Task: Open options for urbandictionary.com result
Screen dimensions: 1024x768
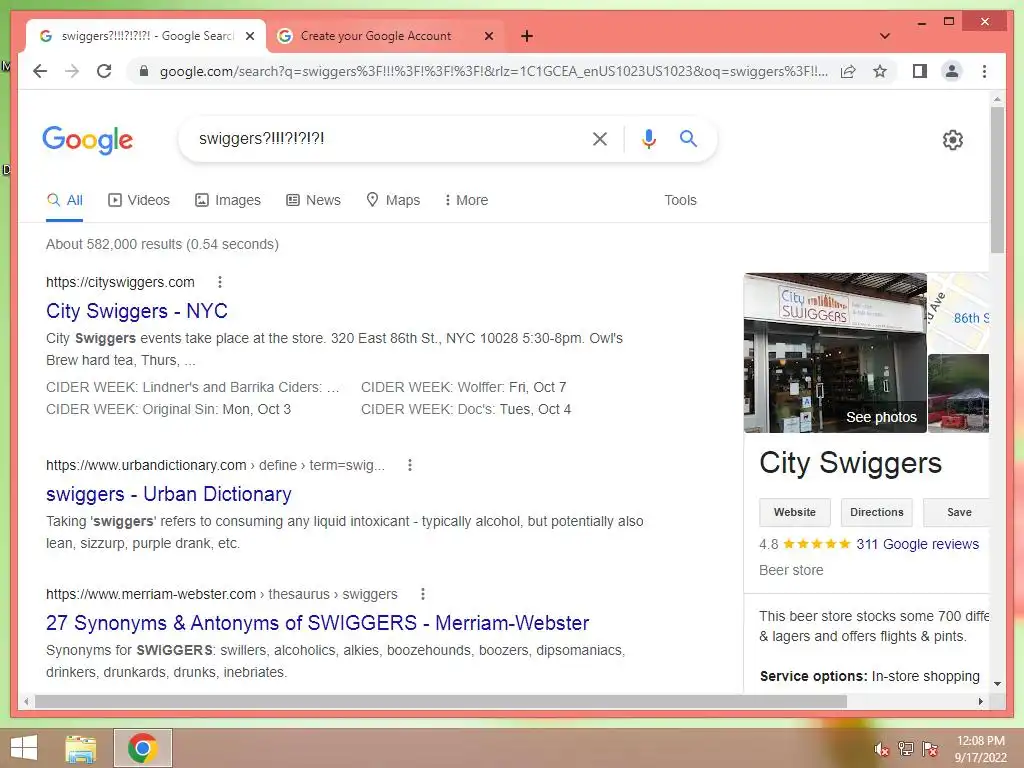Action: (x=409, y=466)
